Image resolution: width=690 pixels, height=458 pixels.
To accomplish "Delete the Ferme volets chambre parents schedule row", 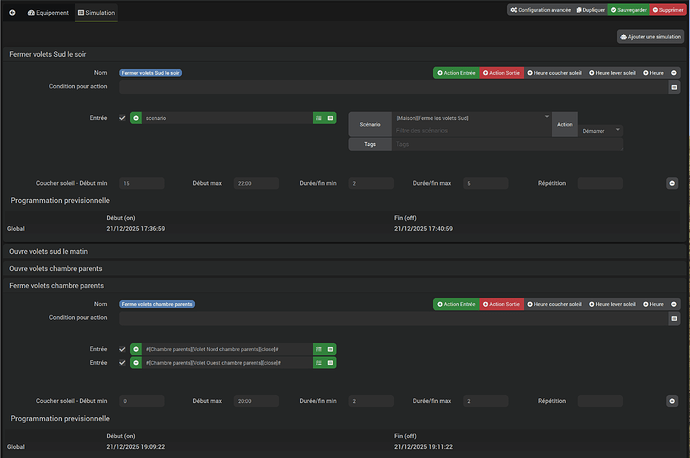I will [672, 400].
